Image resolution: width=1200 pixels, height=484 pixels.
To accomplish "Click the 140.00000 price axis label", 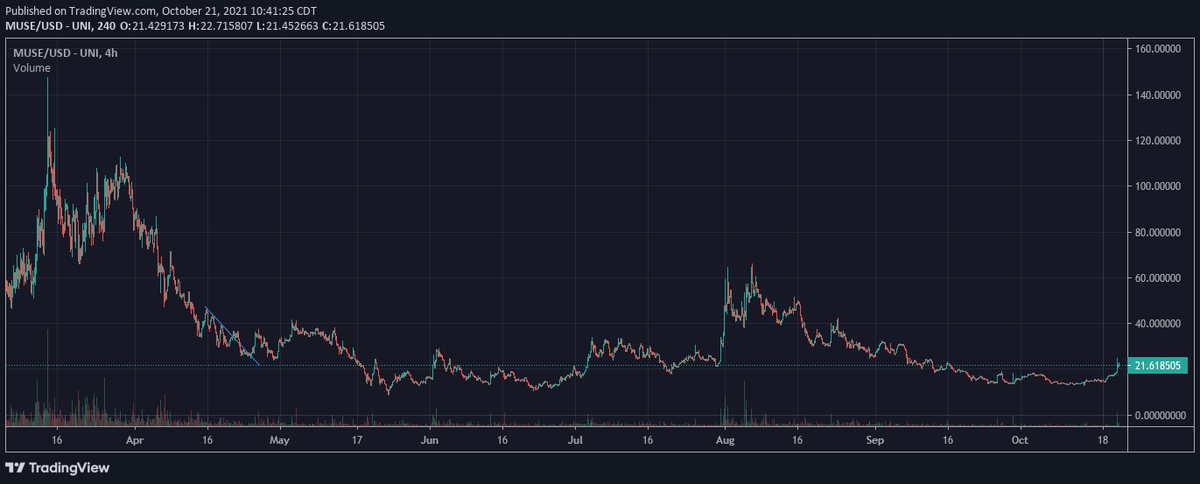I will 1160,95.
